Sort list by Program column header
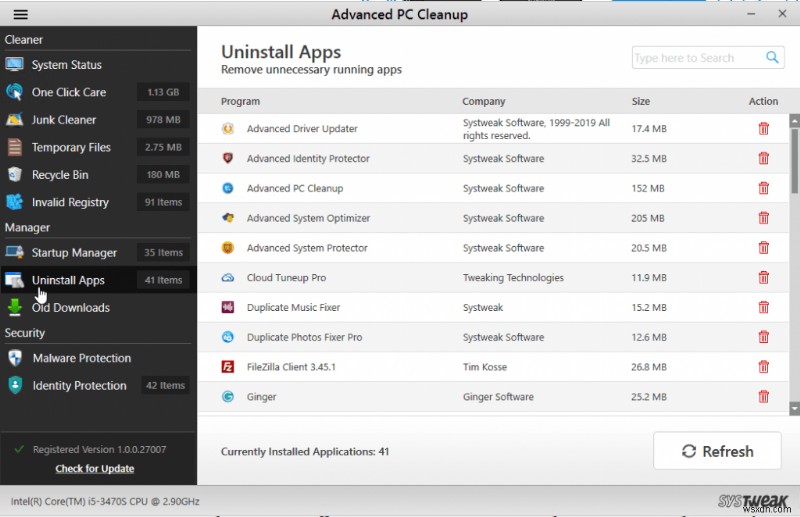800x517 pixels. click(240, 101)
